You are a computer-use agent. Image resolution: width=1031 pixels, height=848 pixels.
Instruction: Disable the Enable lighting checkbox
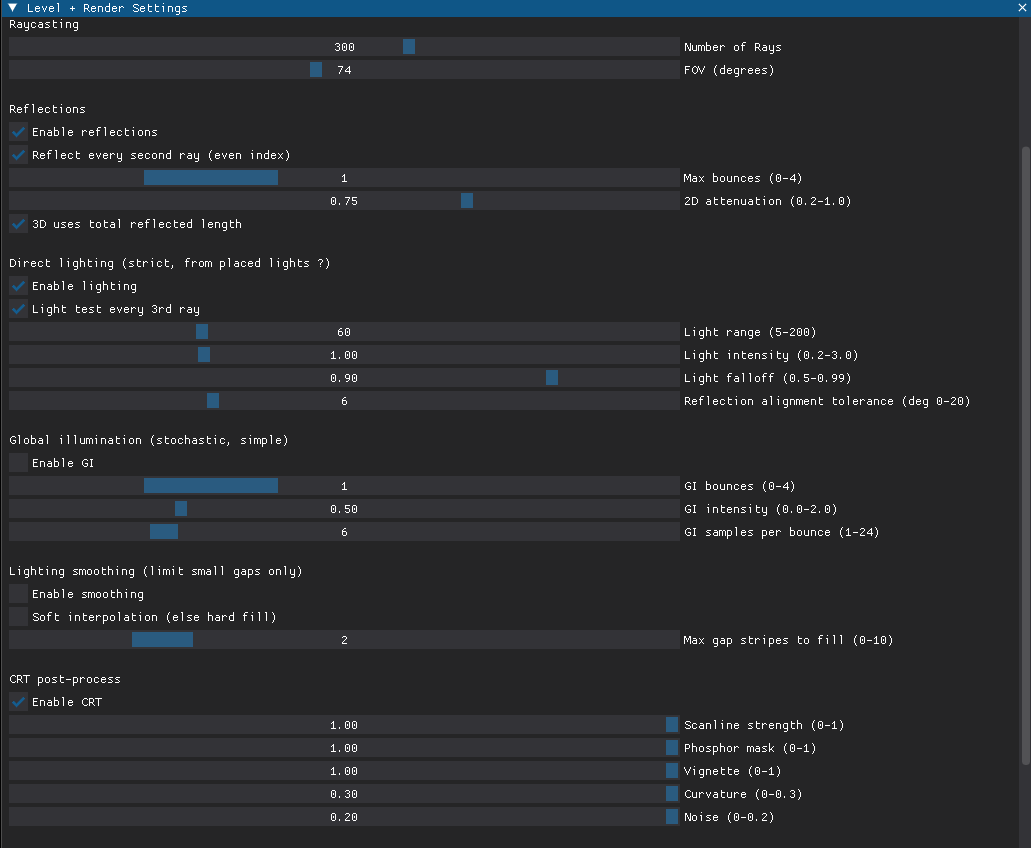[x=18, y=286]
